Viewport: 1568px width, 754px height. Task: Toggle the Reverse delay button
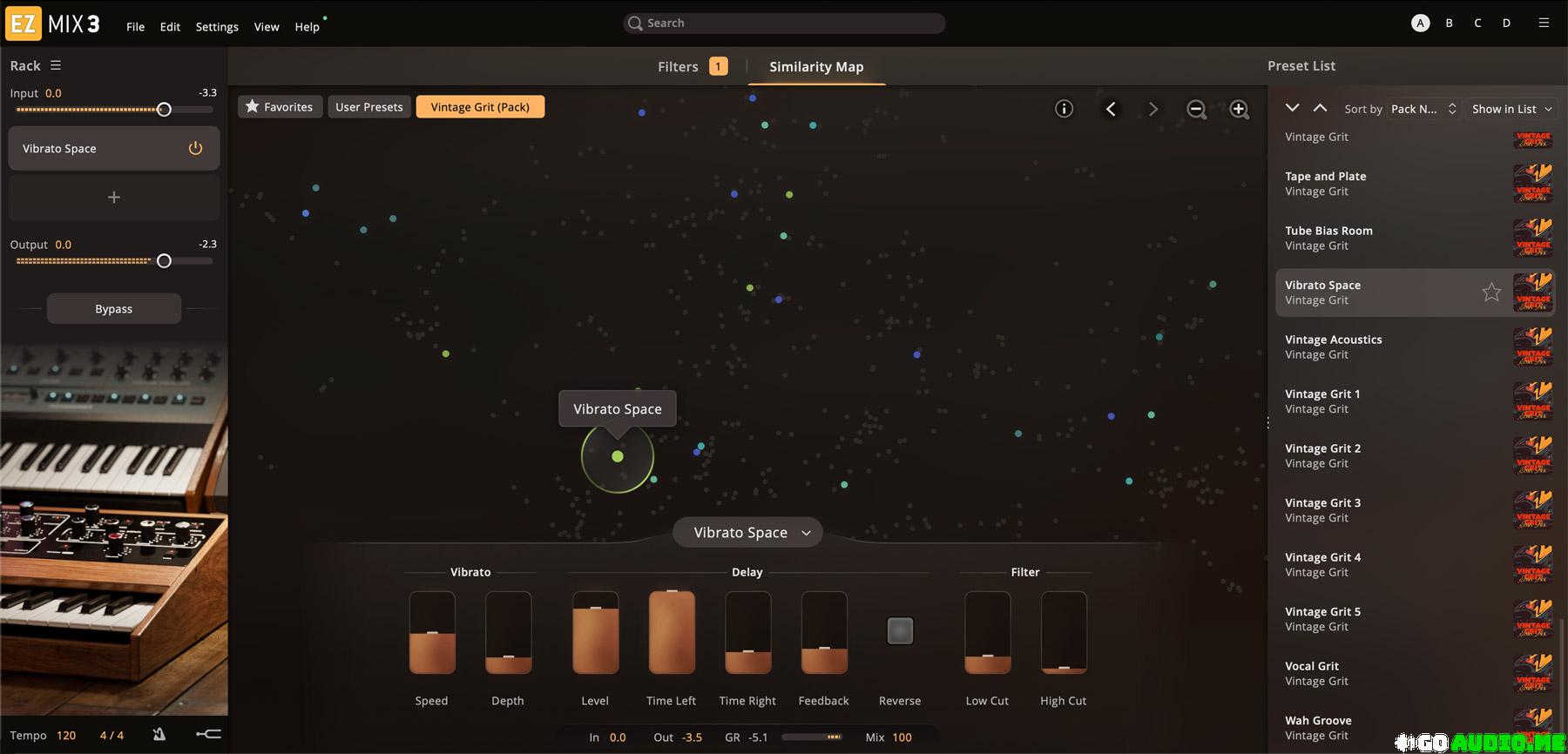tap(900, 630)
